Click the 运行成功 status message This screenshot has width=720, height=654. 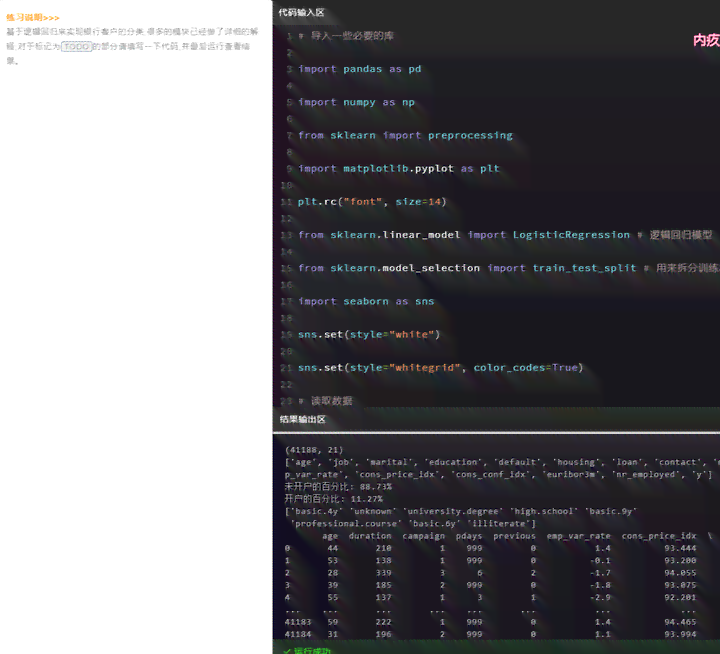click(x=312, y=650)
